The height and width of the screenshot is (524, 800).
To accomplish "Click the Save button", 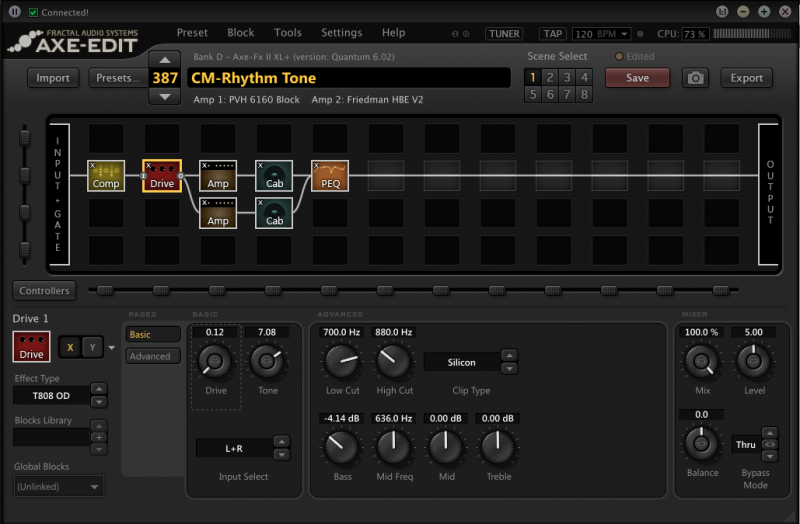I will (637, 78).
